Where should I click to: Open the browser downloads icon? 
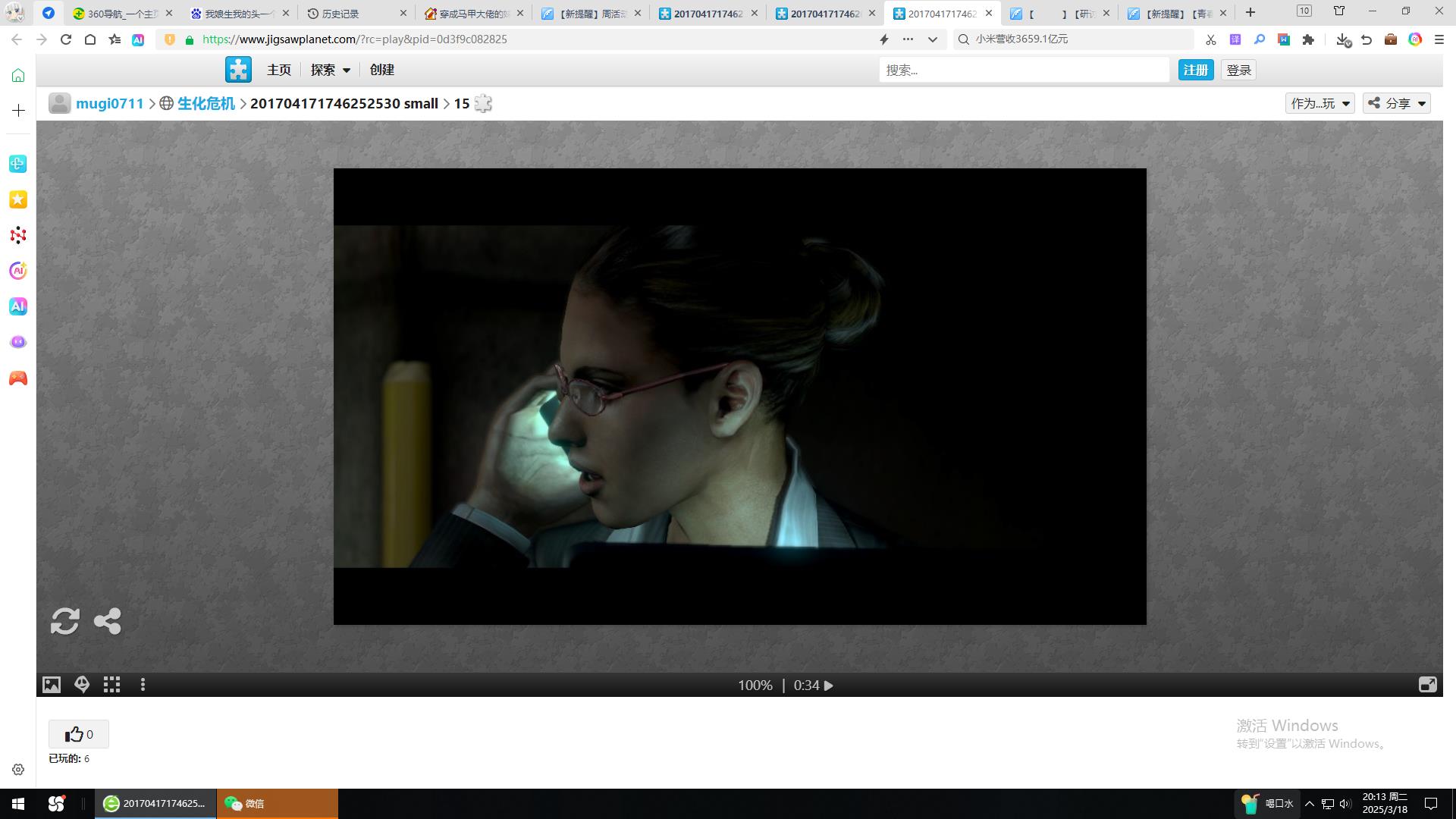click(x=1343, y=39)
